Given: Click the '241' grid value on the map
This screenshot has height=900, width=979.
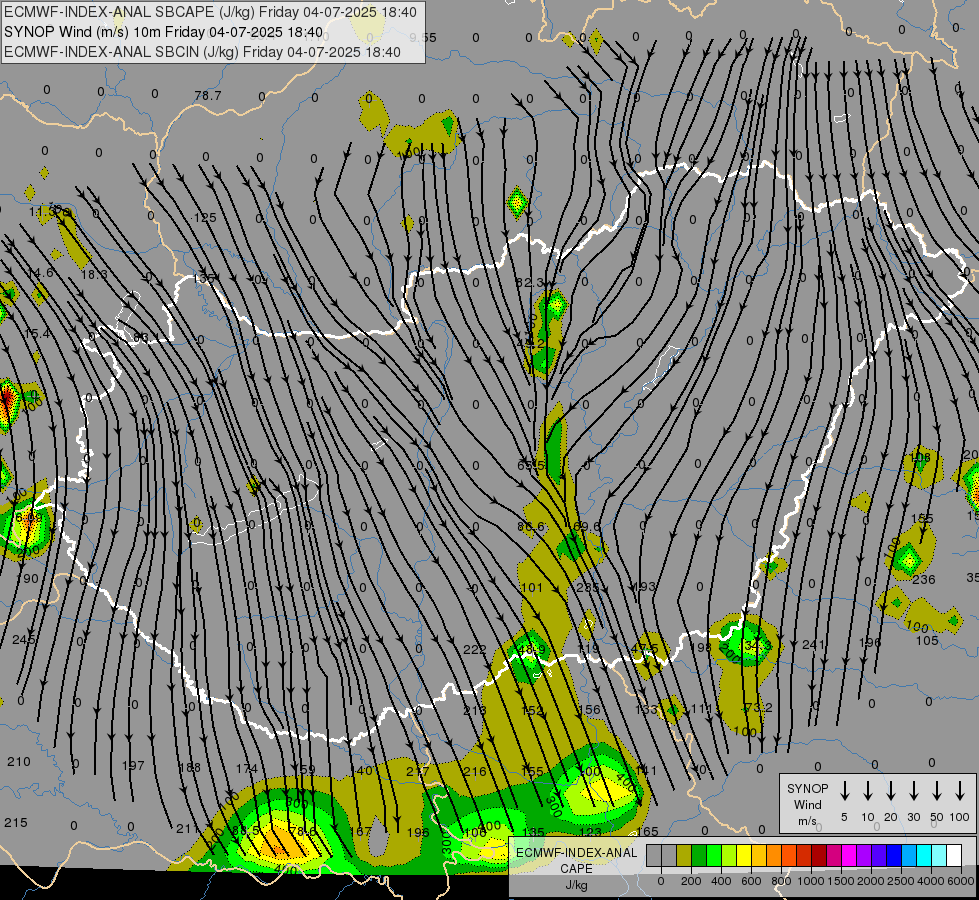Looking at the screenshot, I should (x=814, y=644).
